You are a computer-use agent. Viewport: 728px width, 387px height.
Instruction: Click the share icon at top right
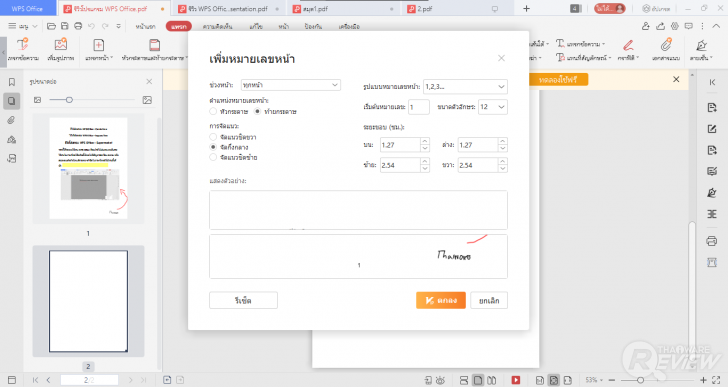coord(660,26)
